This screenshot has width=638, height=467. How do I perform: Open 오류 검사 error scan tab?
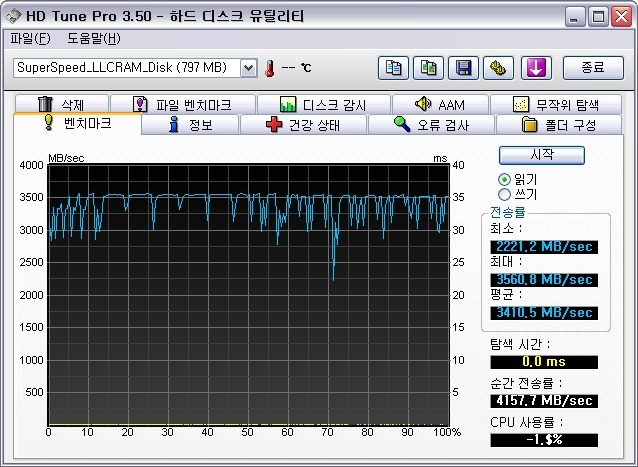[x=431, y=124]
